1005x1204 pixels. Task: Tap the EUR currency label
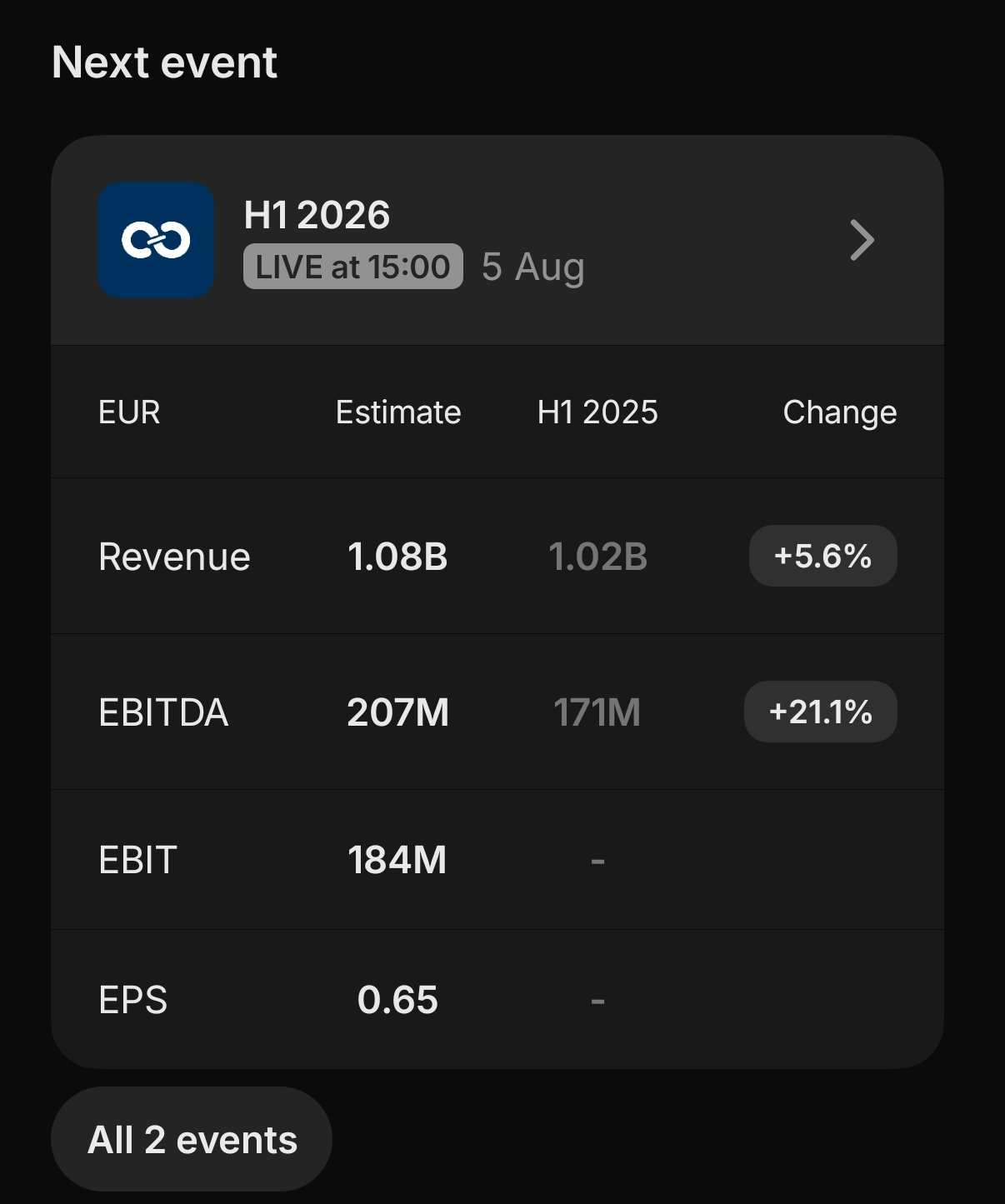coord(129,412)
